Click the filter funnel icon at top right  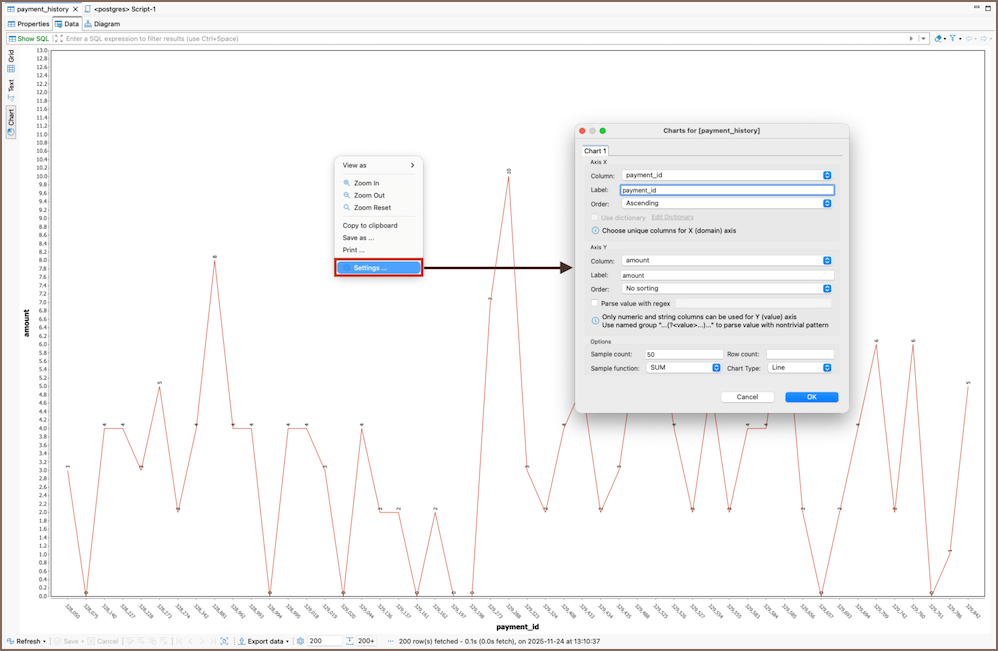[x=953, y=39]
